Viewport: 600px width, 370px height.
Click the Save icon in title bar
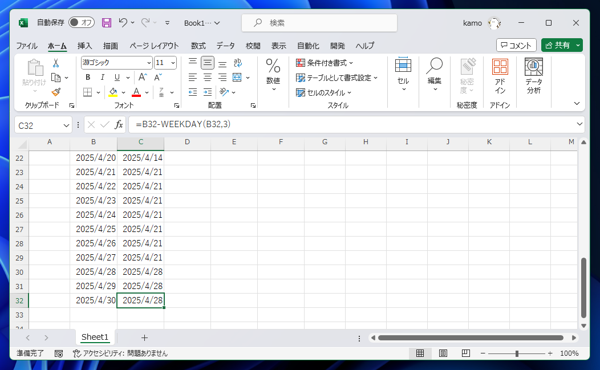click(x=106, y=23)
